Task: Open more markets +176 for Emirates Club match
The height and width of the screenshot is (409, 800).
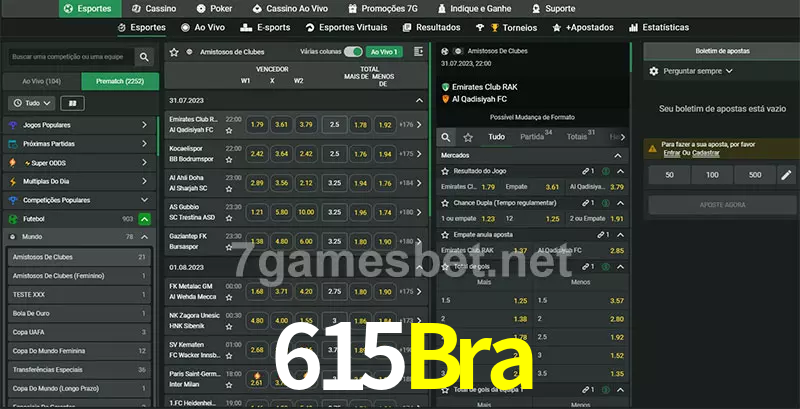Action: click(x=411, y=124)
